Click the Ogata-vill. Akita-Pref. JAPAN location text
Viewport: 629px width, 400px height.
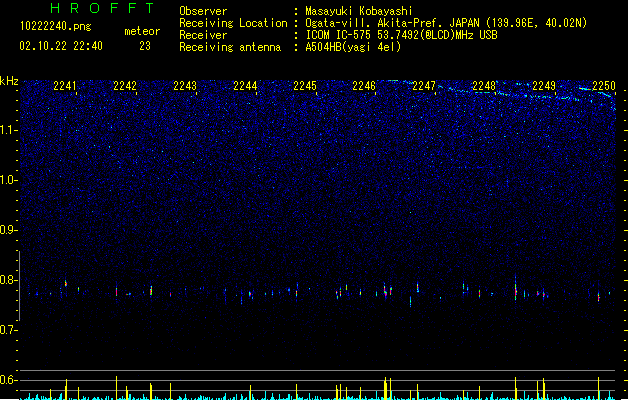(446, 23)
